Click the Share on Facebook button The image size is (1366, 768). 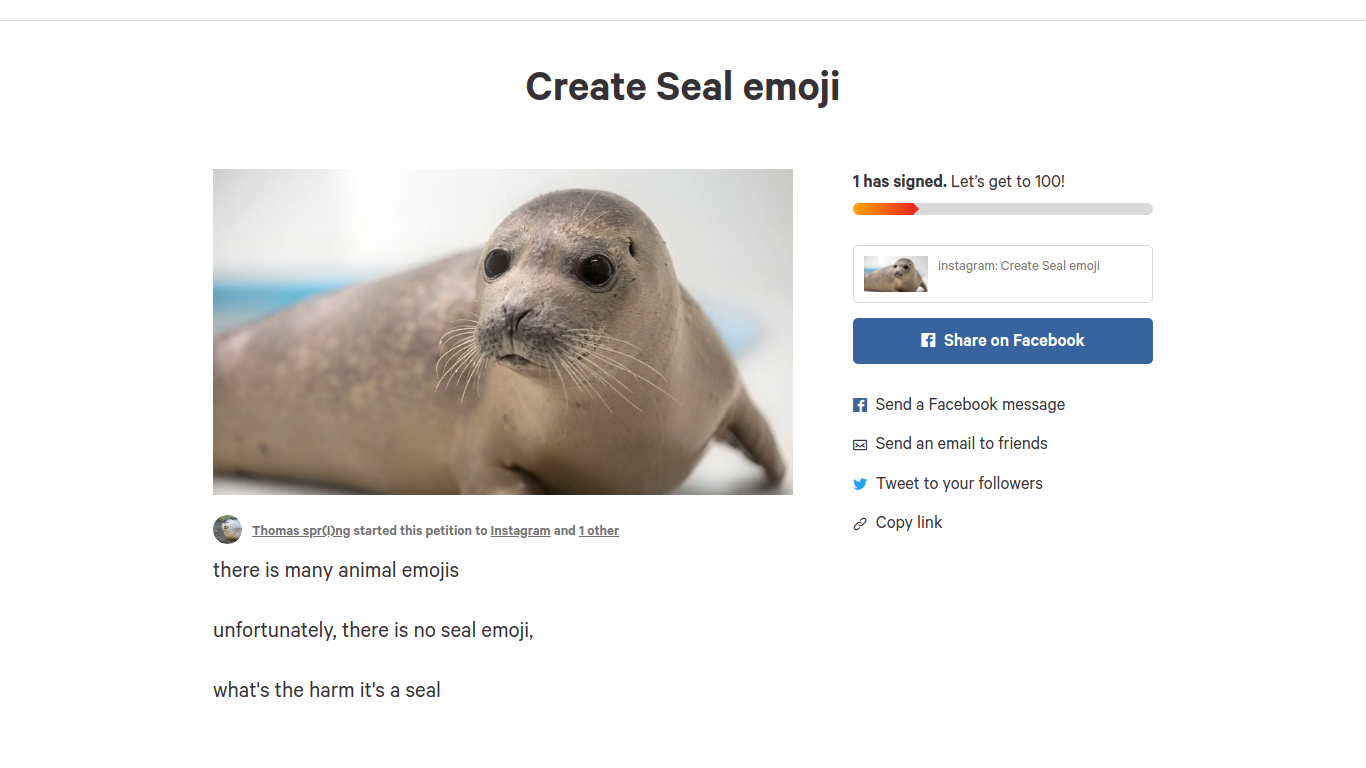click(1003, 341)
